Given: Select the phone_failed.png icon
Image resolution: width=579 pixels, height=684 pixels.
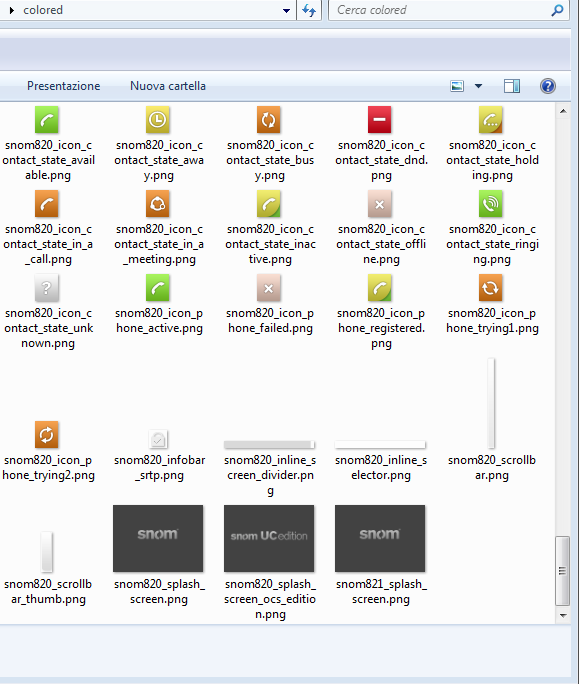Looking at the screenshot, I should (269, 288).
